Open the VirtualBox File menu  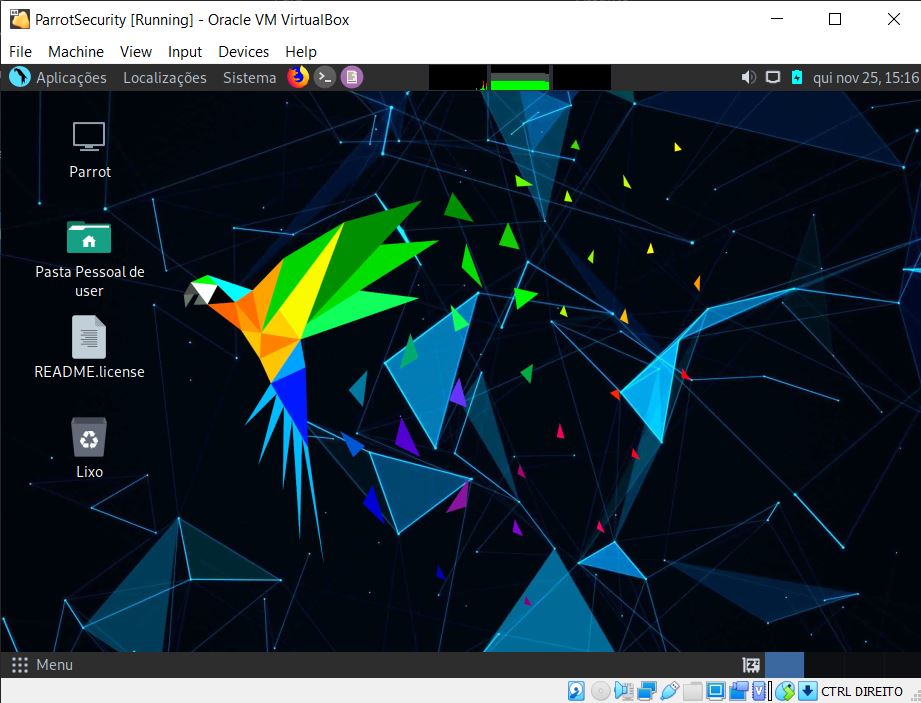21,52
